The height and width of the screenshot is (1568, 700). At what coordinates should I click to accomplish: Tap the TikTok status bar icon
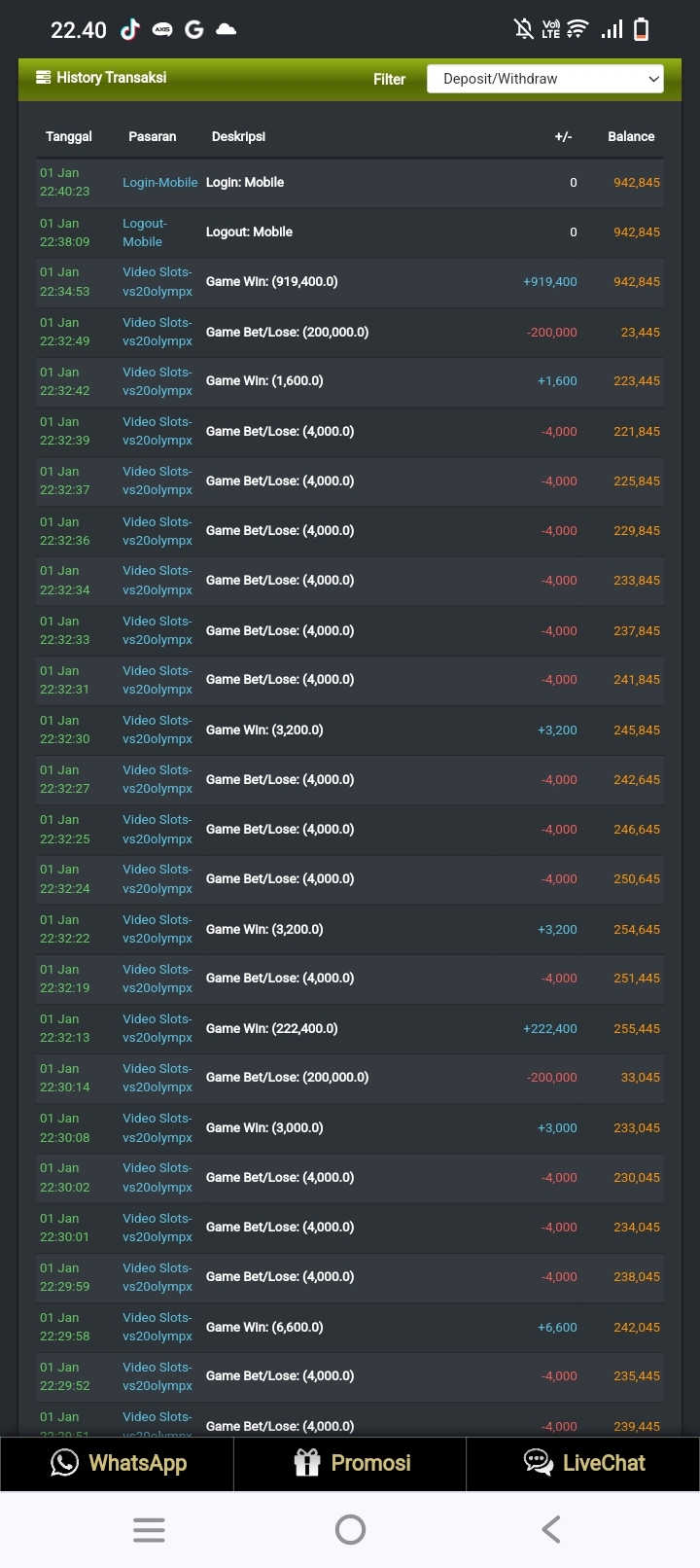coord(129,30)
